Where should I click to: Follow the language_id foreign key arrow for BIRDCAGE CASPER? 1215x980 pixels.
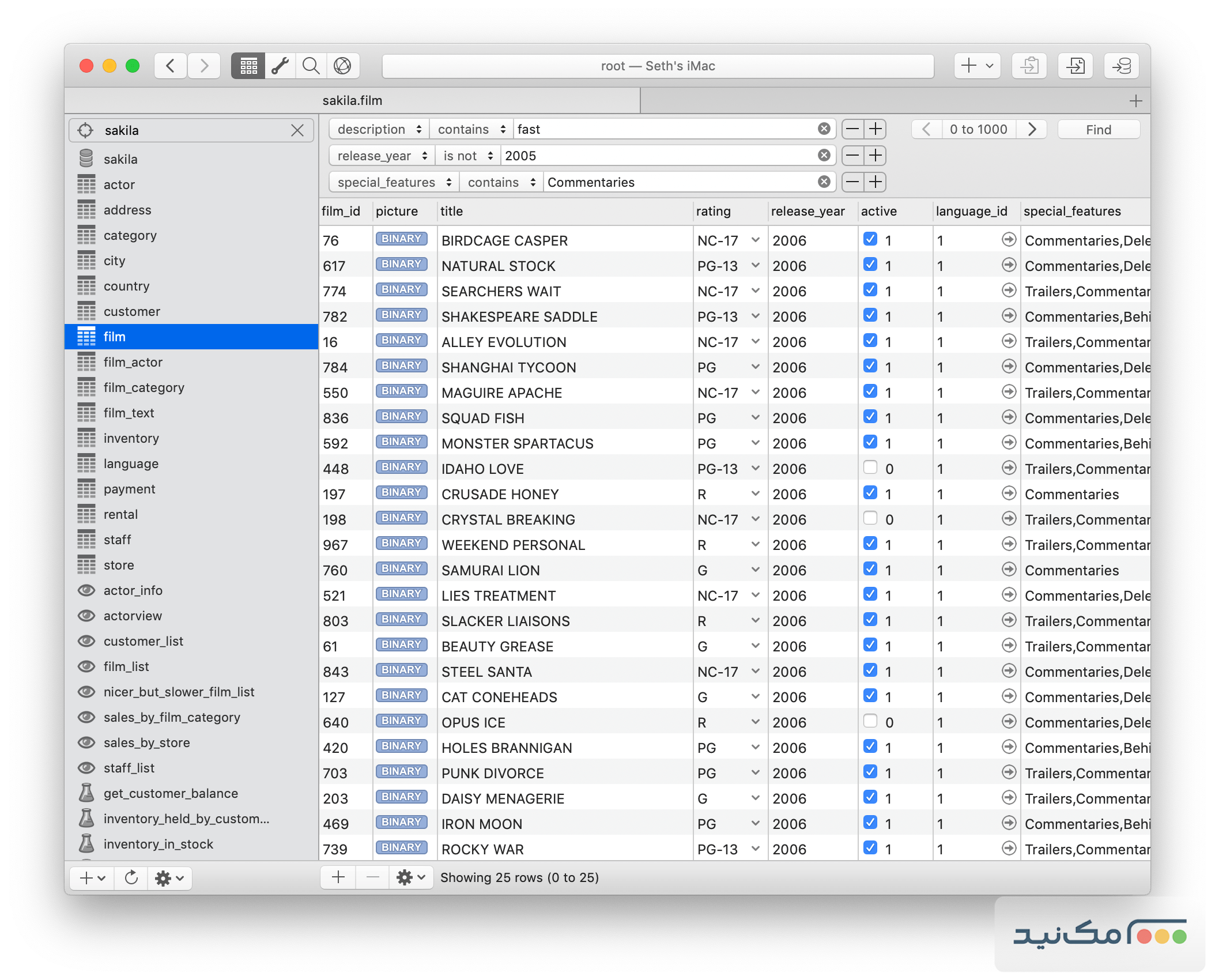tap(1009, 240)
